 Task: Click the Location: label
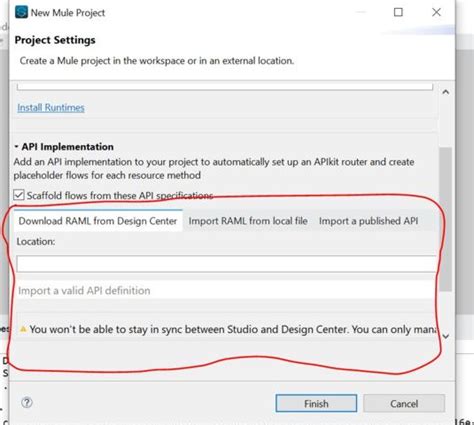[36, 241]
